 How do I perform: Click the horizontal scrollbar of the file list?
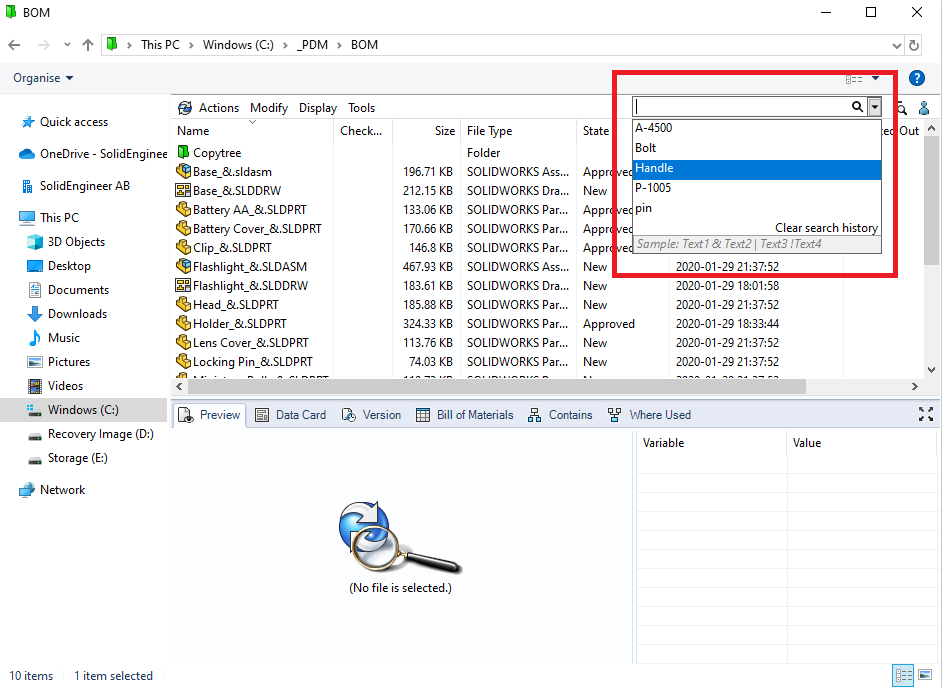point(490,386)
